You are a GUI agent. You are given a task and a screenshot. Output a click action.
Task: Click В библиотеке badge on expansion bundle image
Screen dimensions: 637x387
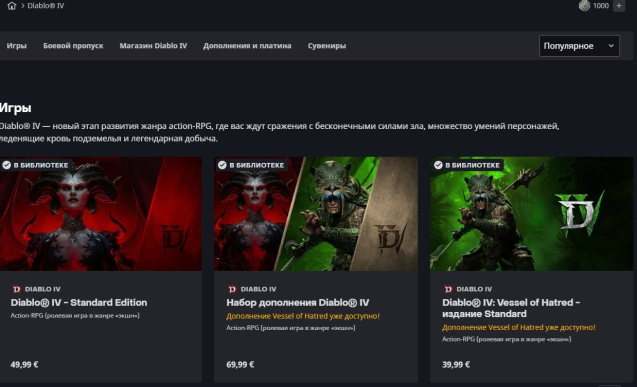point(251,165)
